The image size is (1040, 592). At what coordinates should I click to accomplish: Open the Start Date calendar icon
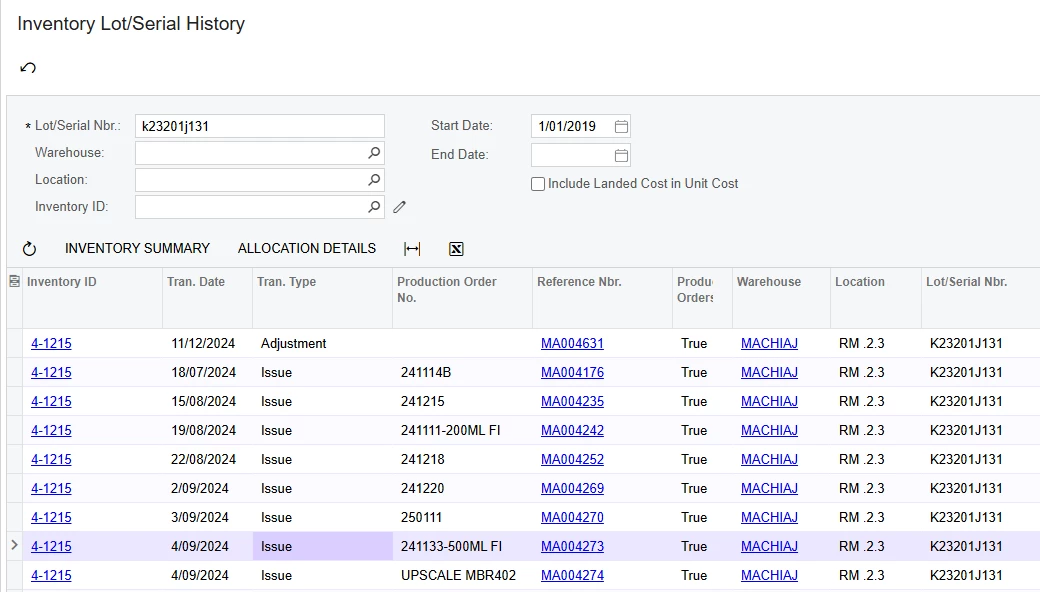click(620, 126)
